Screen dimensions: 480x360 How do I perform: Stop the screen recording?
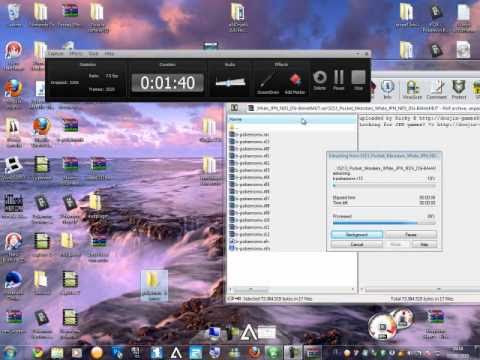[358, 80]
